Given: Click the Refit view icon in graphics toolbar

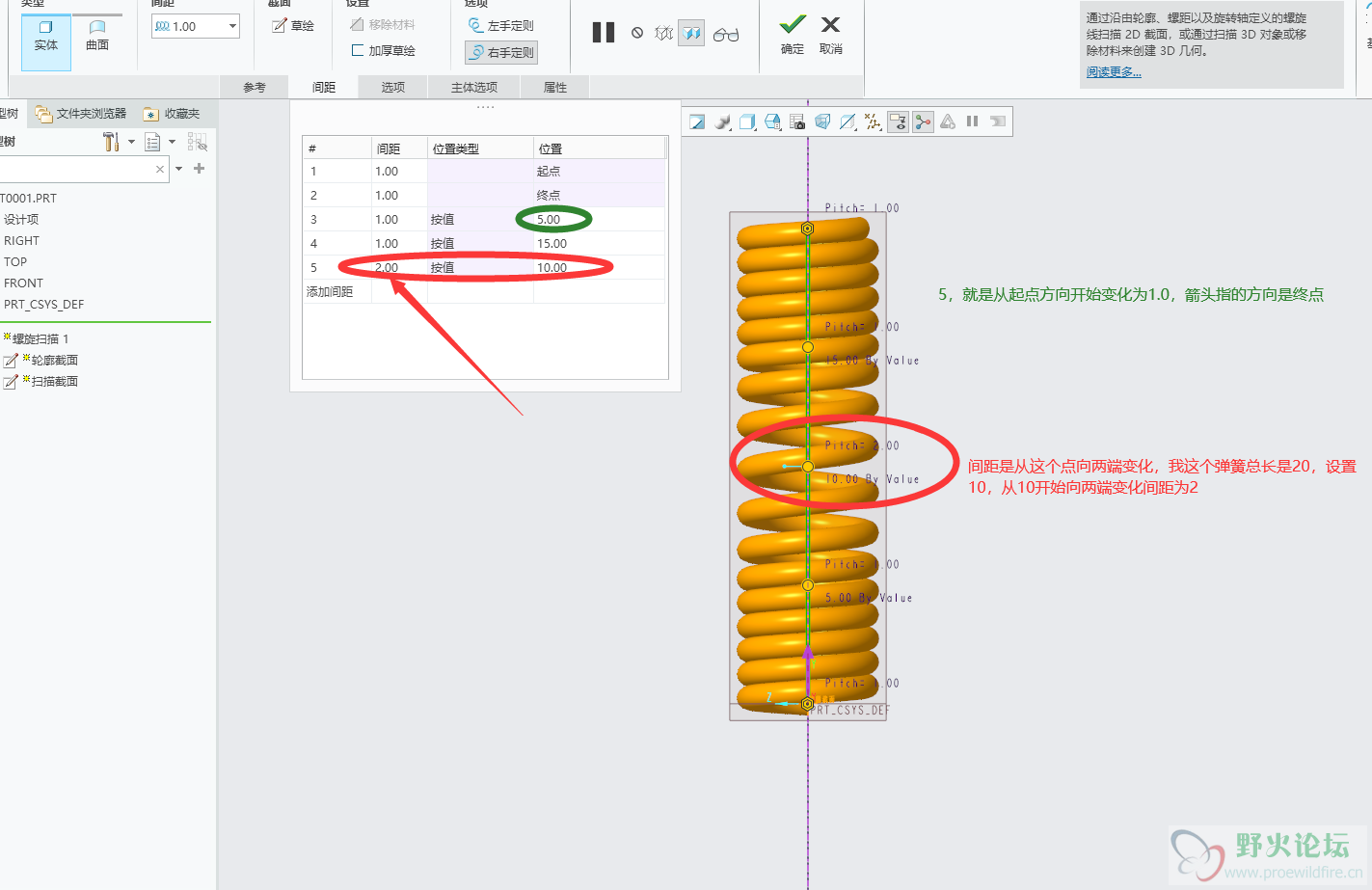Looking at the screenshot, I should 697,121.
